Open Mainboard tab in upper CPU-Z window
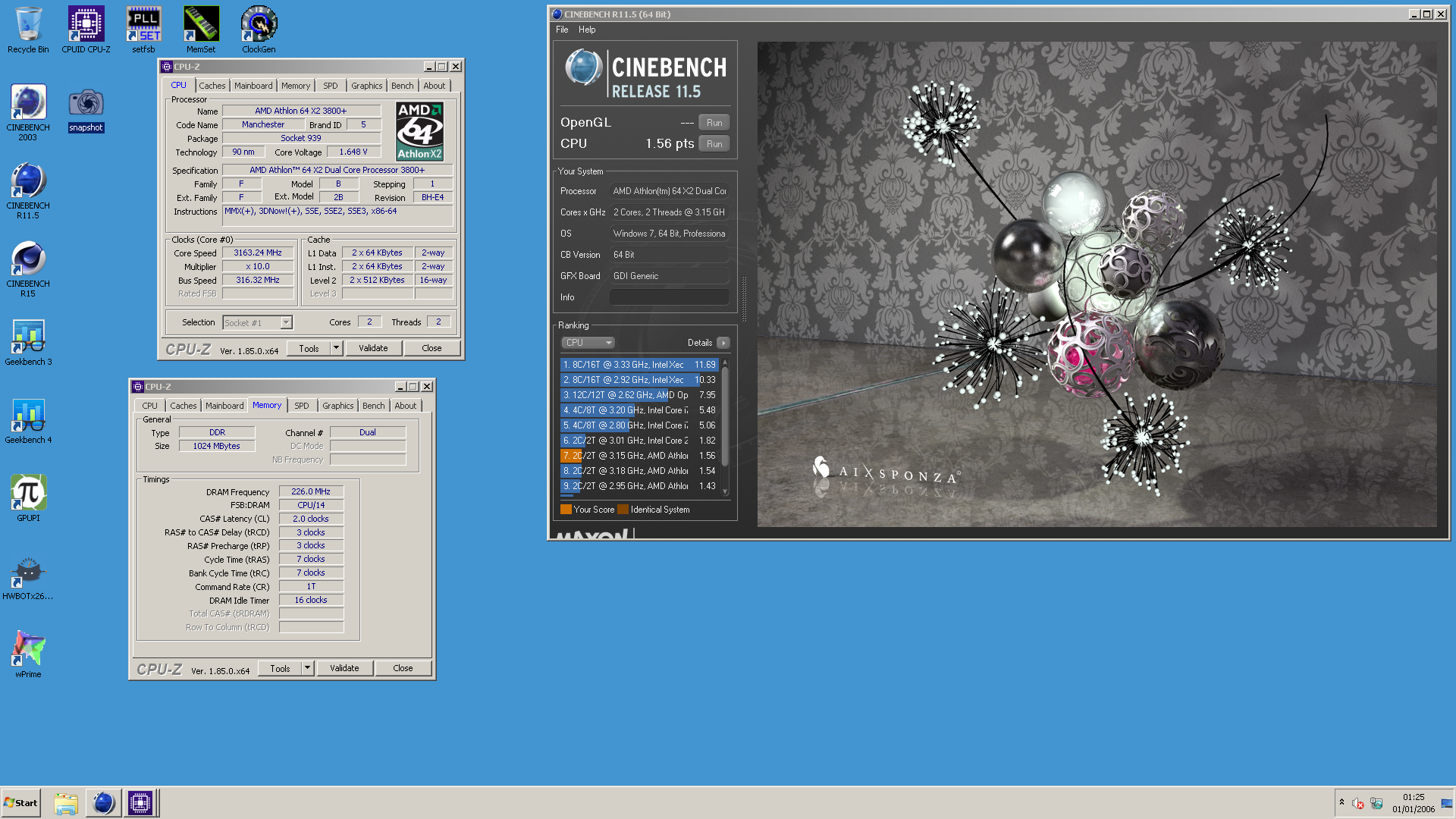 253,86
